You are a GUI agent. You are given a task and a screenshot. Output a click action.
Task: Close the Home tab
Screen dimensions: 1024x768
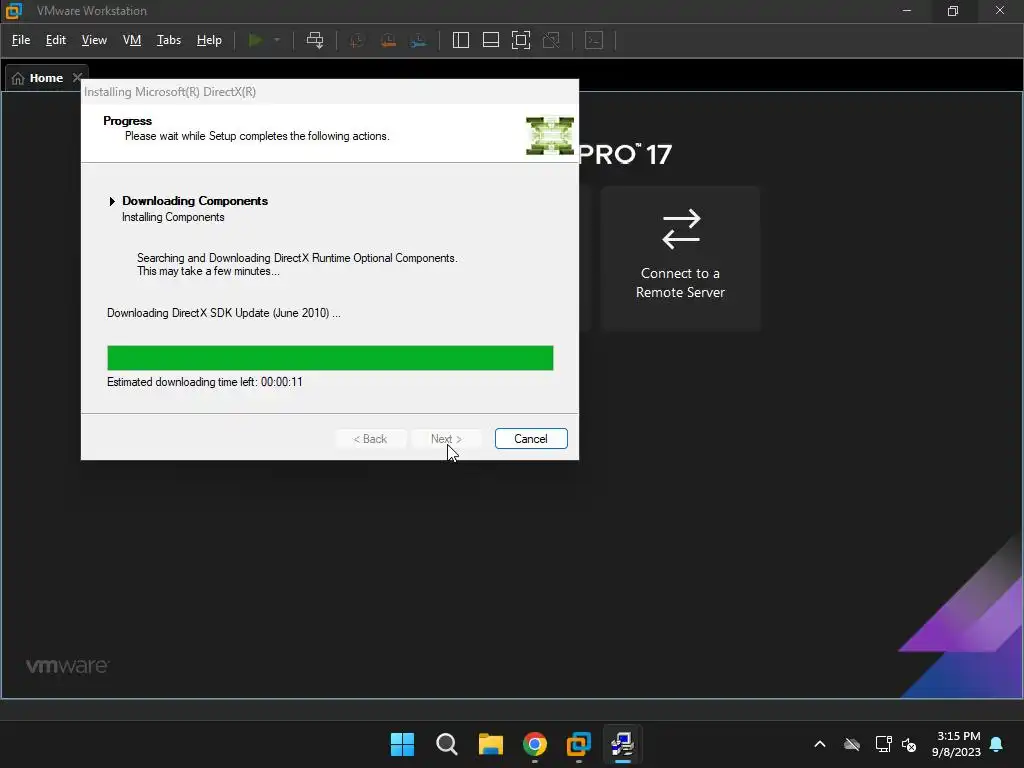pos(77,78)
